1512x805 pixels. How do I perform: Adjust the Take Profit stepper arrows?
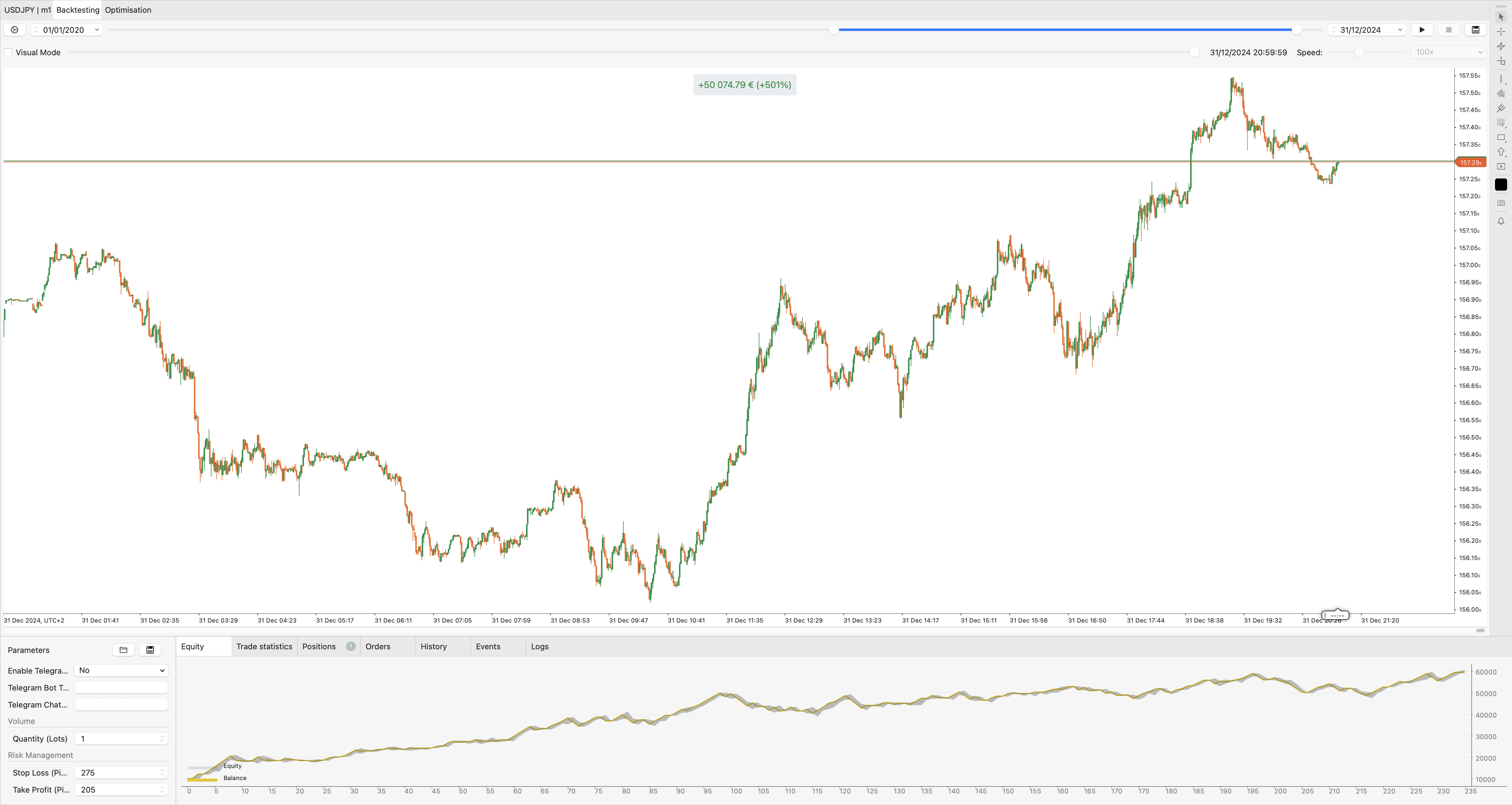[163, 790]
